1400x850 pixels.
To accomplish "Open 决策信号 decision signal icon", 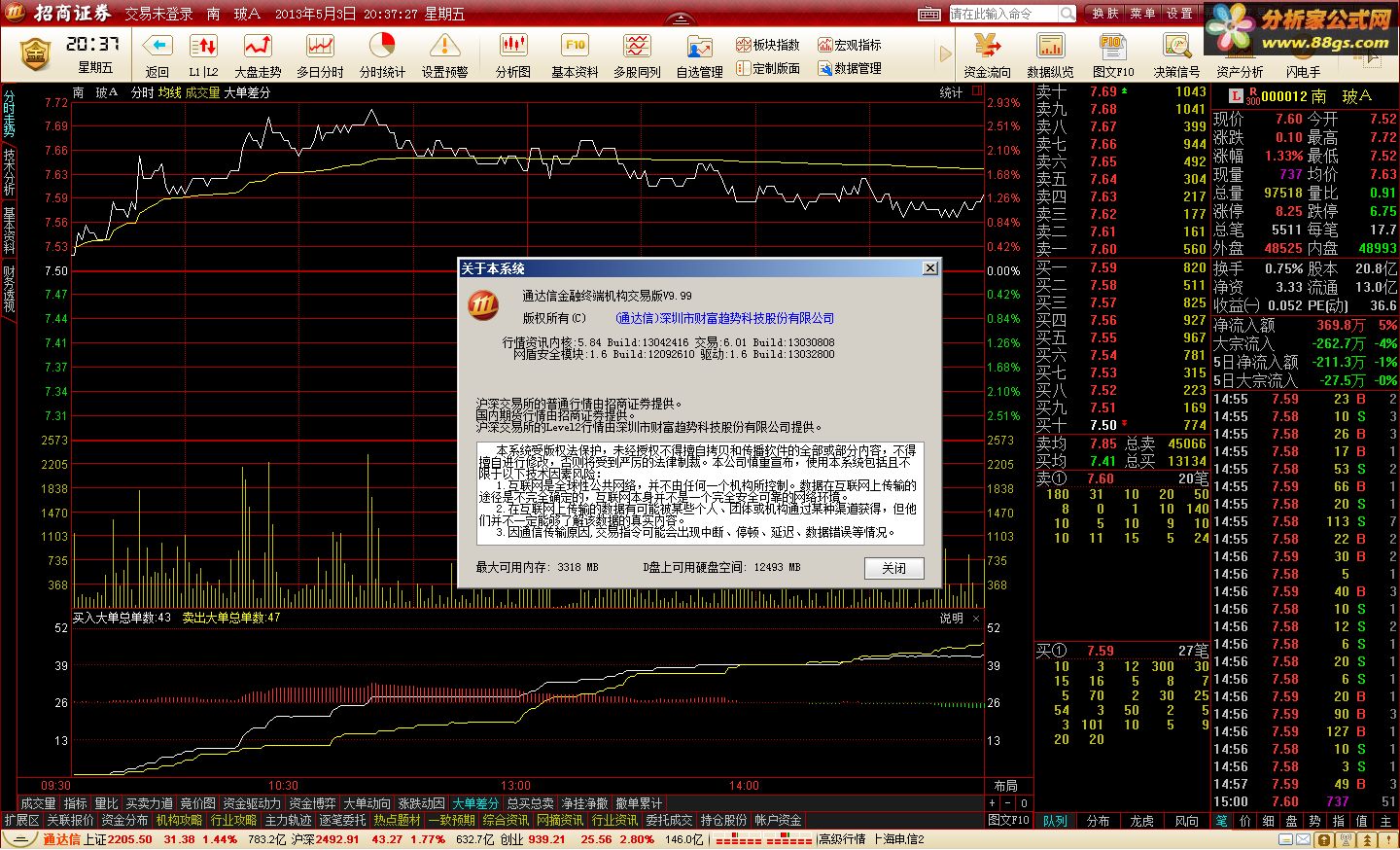I will 1176,46.
